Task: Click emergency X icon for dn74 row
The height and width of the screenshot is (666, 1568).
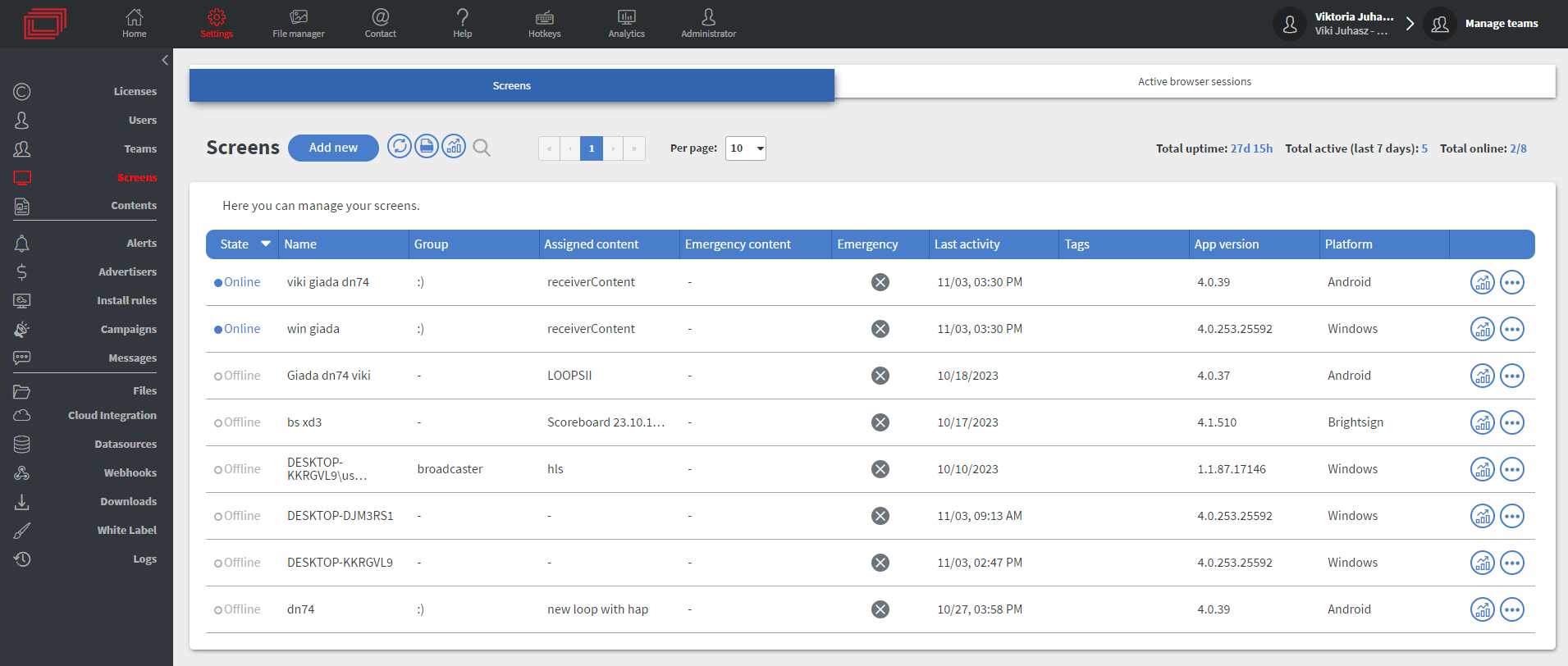Action: (880, 609)
